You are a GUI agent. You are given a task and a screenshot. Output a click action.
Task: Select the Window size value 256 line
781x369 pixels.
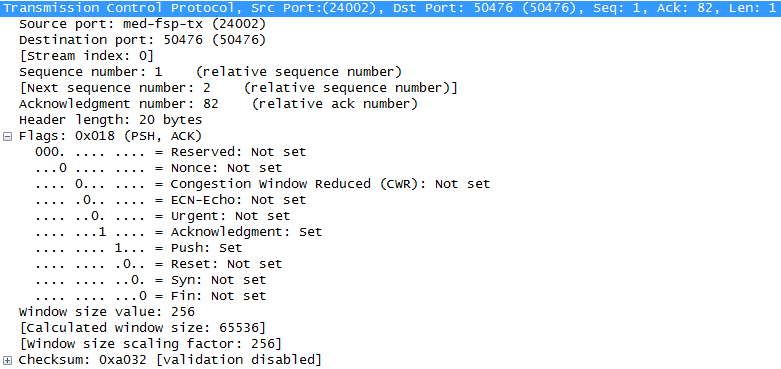click(x=107, y=312)
